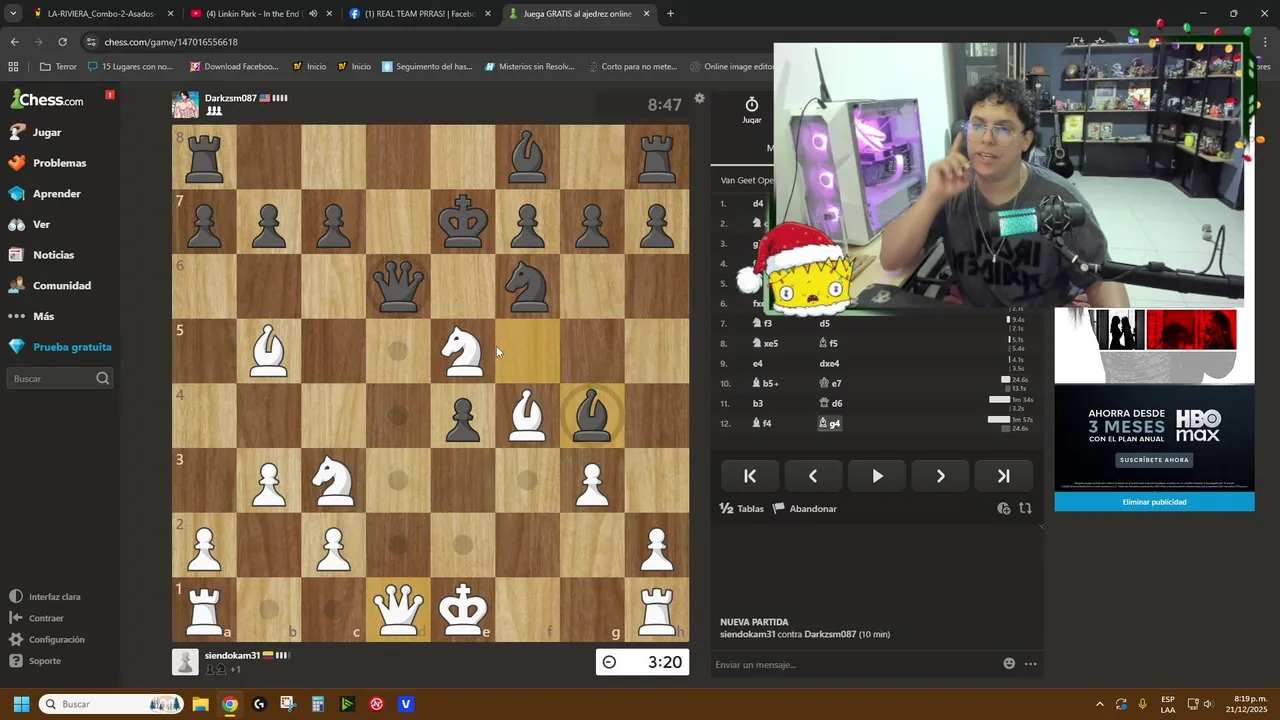Open siendokam31 player profile name
Image resolution: width=1280 pixels, height=720 pixels.
(x=232, y=655)
